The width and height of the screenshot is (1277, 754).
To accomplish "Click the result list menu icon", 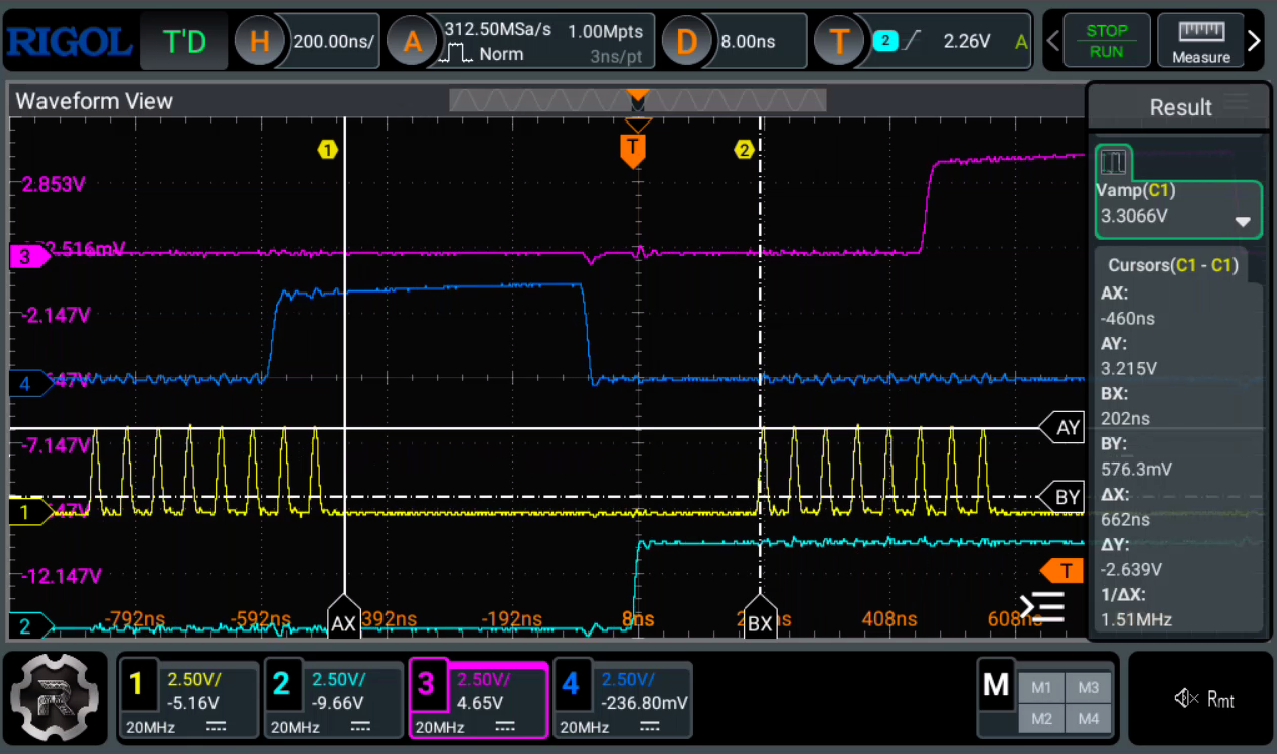I will (x=1042, y=605).
